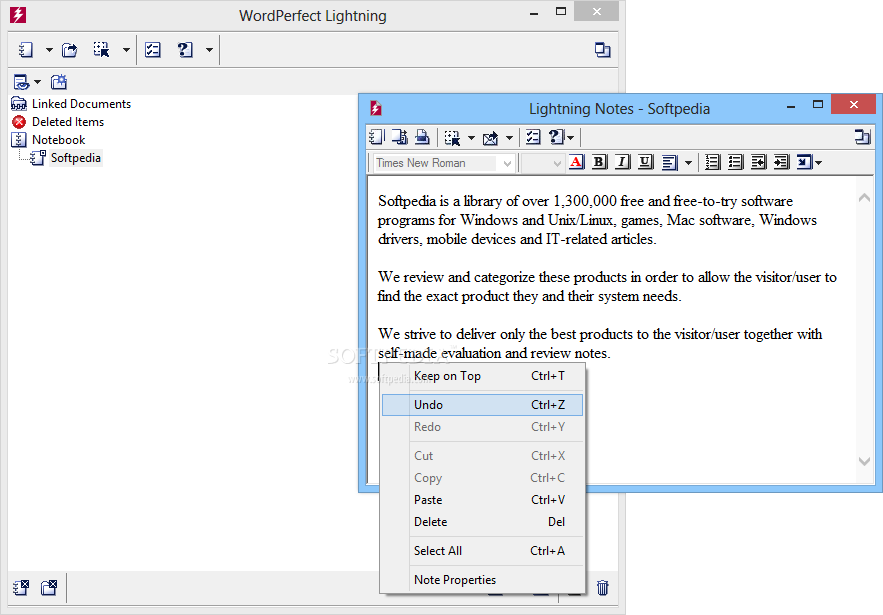Open Note Properties from the context menu
This screenshot has height=615, width=883.
pos(483,580)
